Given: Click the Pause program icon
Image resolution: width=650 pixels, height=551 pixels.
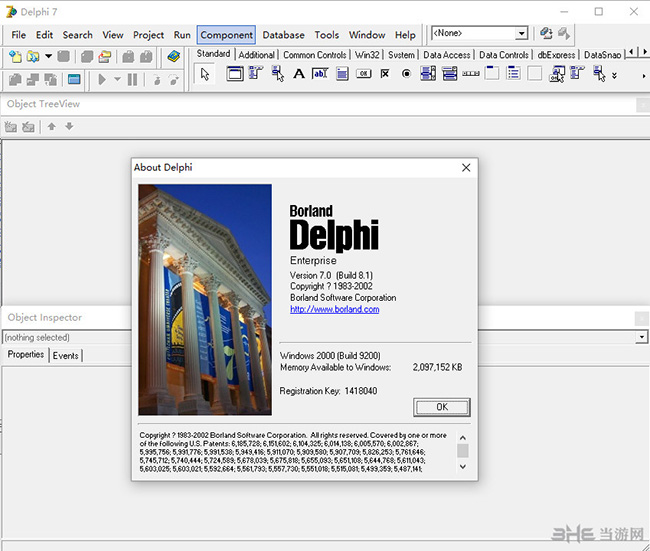Looking at the screenshot, I should tap(132, 79).
